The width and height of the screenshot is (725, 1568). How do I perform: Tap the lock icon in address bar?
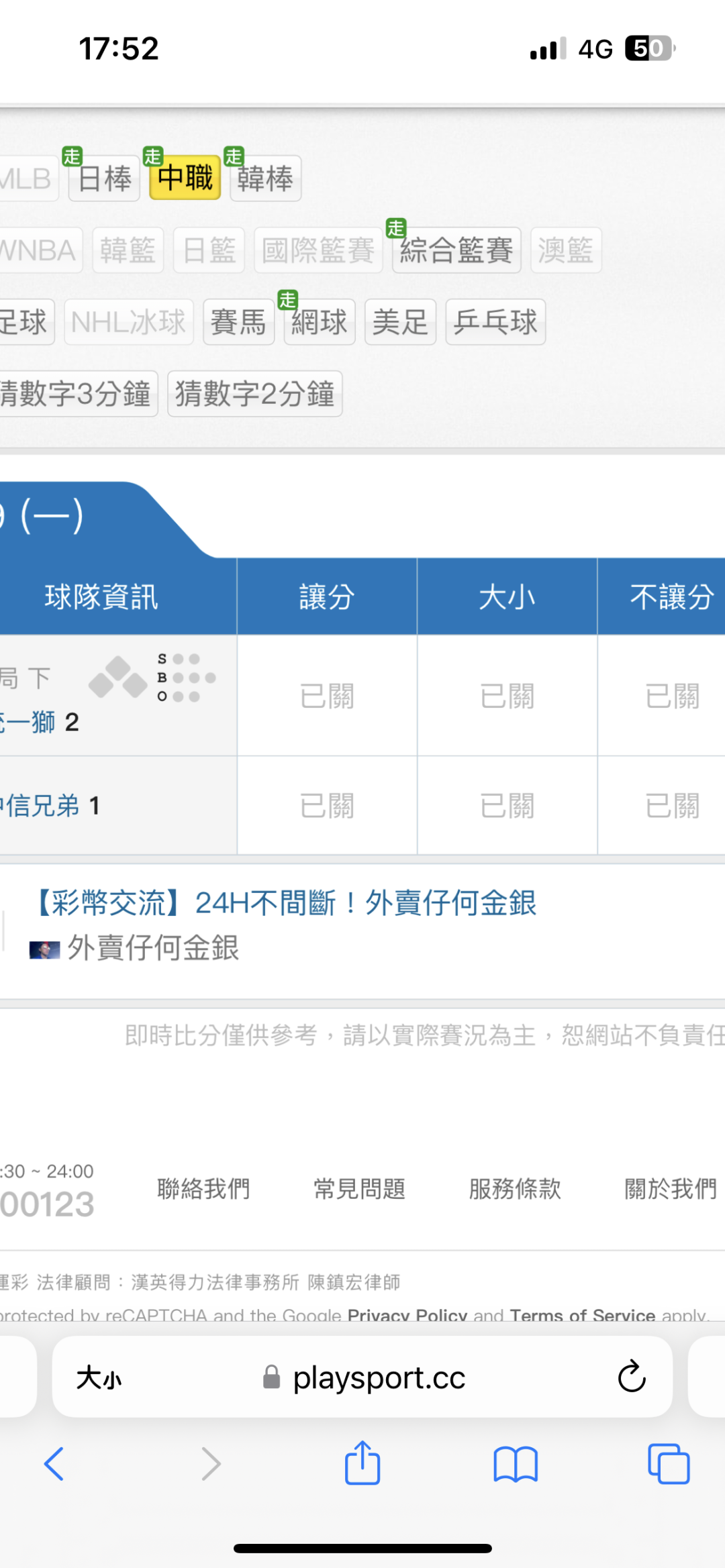point(271,1377)
